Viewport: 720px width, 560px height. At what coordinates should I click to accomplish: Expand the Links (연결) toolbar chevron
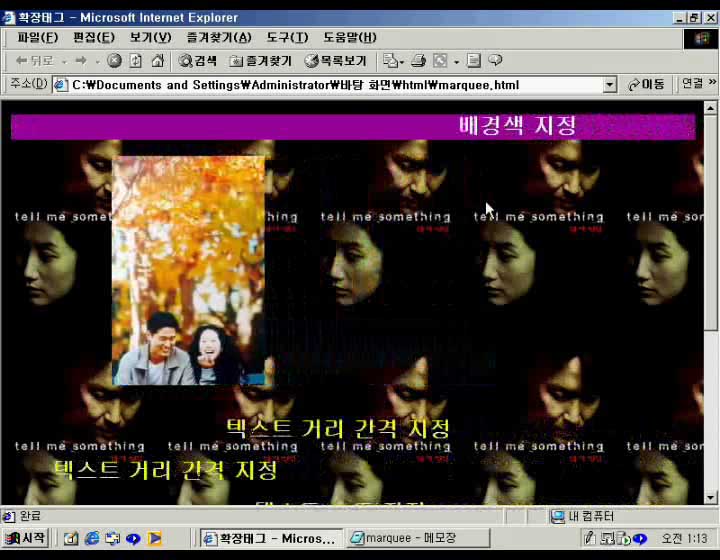coord(712,82)
